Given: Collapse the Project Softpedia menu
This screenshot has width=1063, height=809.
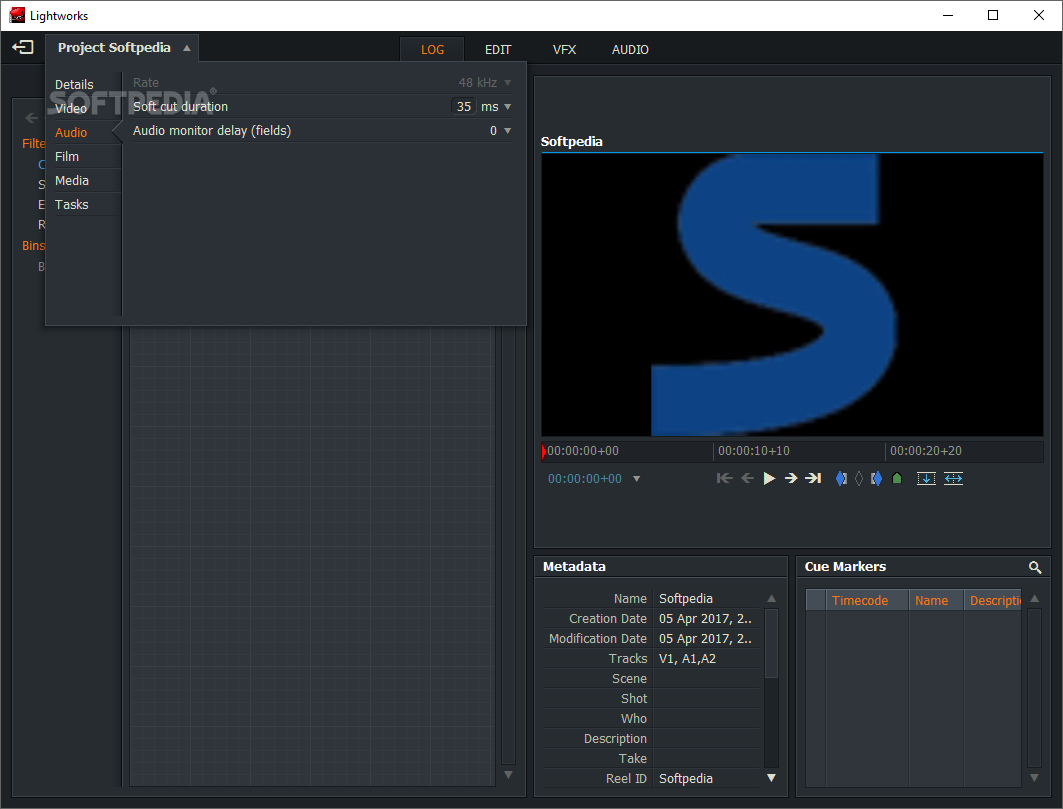Looking at the screenshot, I should (186, 48).
